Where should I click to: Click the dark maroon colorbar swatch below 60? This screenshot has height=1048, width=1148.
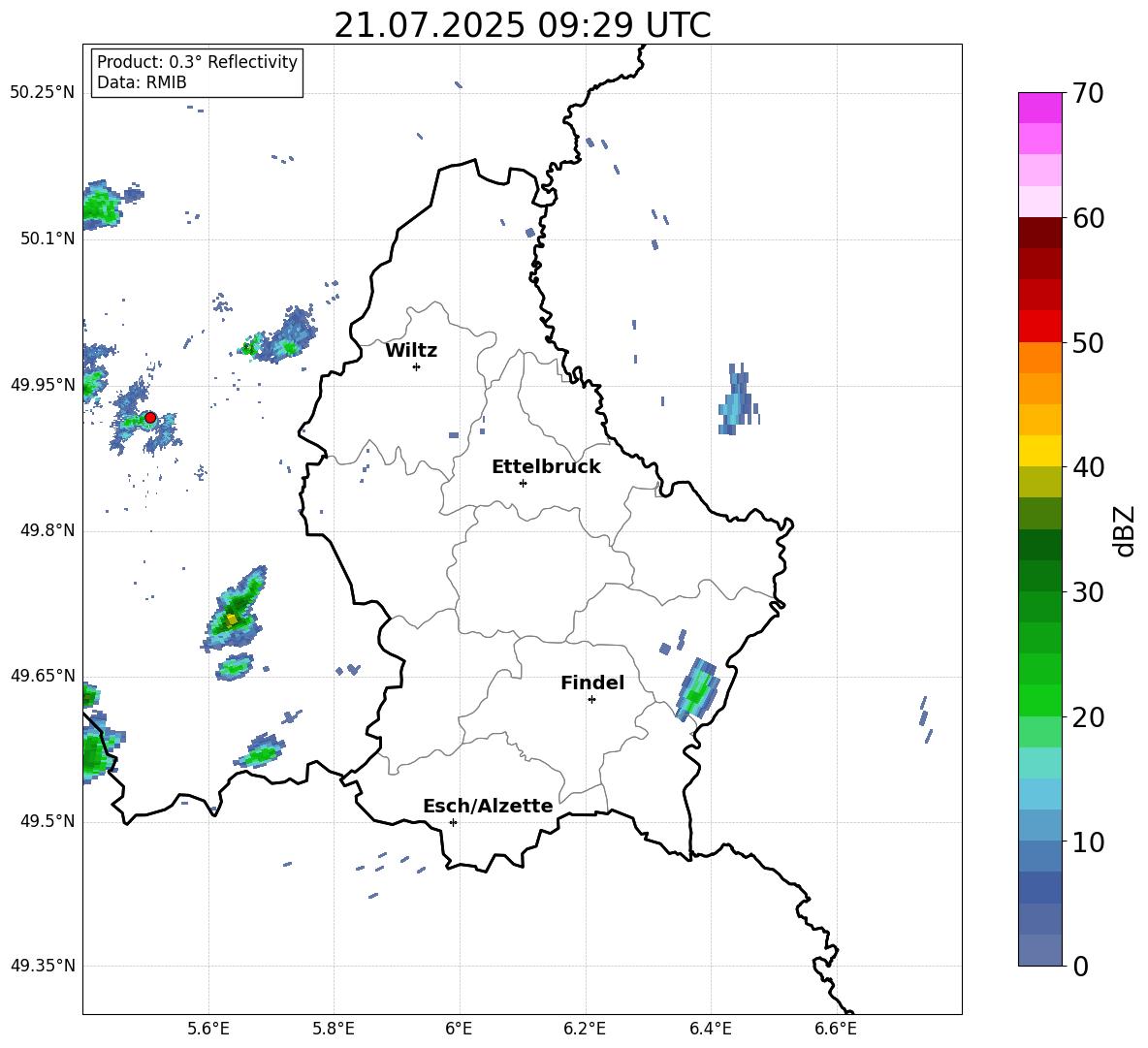1040,233
